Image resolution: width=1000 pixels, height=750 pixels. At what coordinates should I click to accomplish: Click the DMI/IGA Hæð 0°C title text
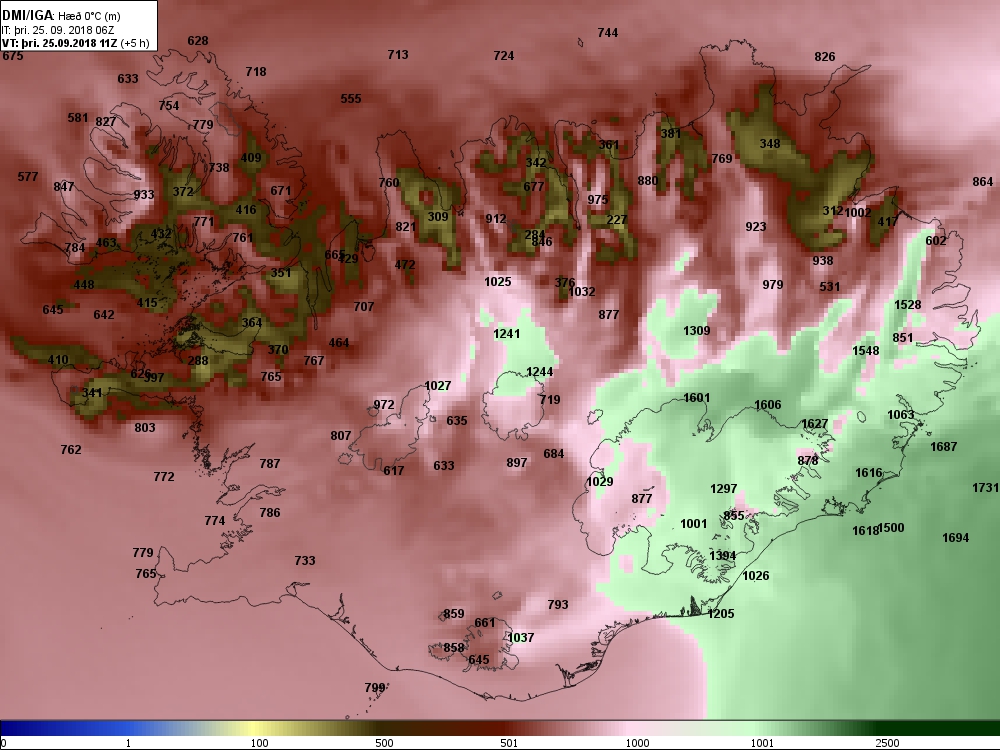[x=61, y=15]
